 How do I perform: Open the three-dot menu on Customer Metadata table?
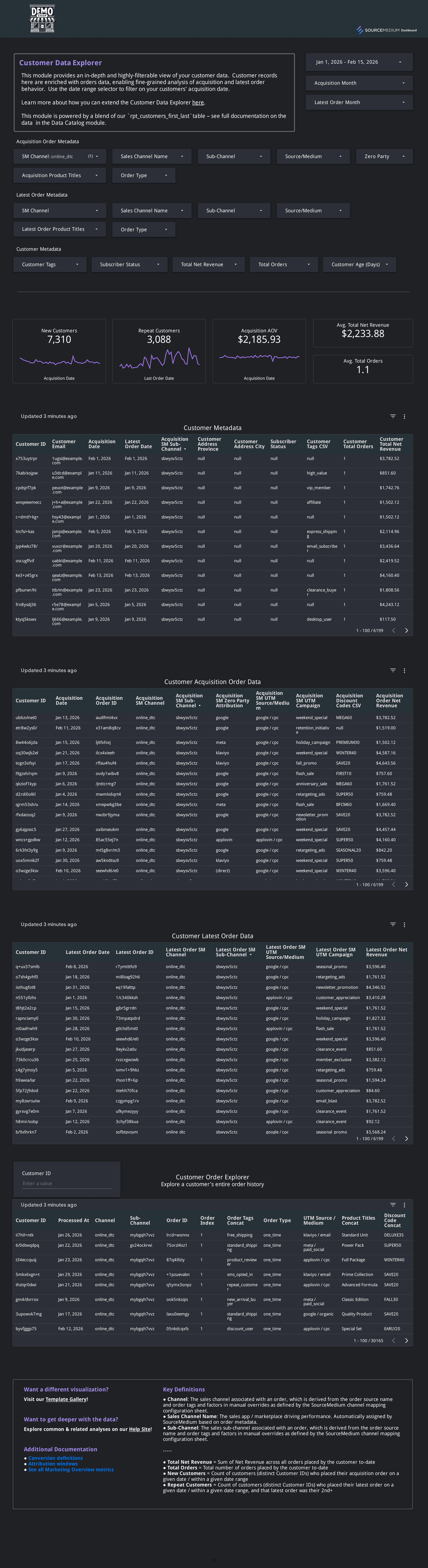tap(404, 416)
